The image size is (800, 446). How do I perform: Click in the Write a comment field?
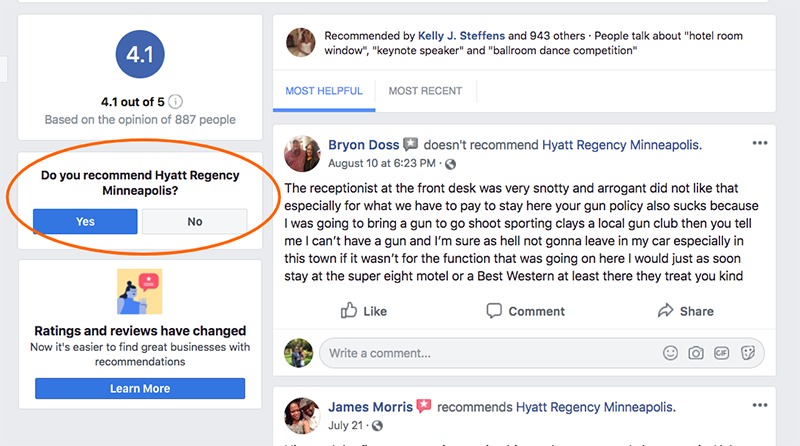(x=490, y=353)
